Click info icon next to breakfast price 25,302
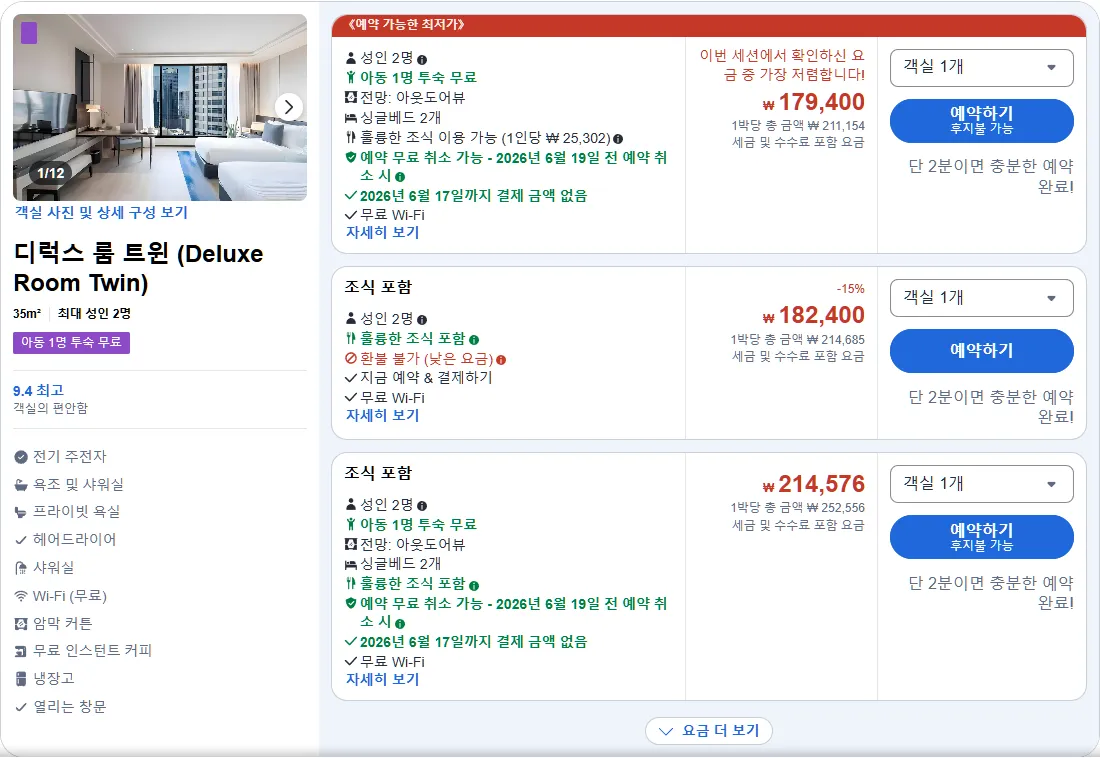Viewport: 1100px width, 758px height. [x=618, y=139]
